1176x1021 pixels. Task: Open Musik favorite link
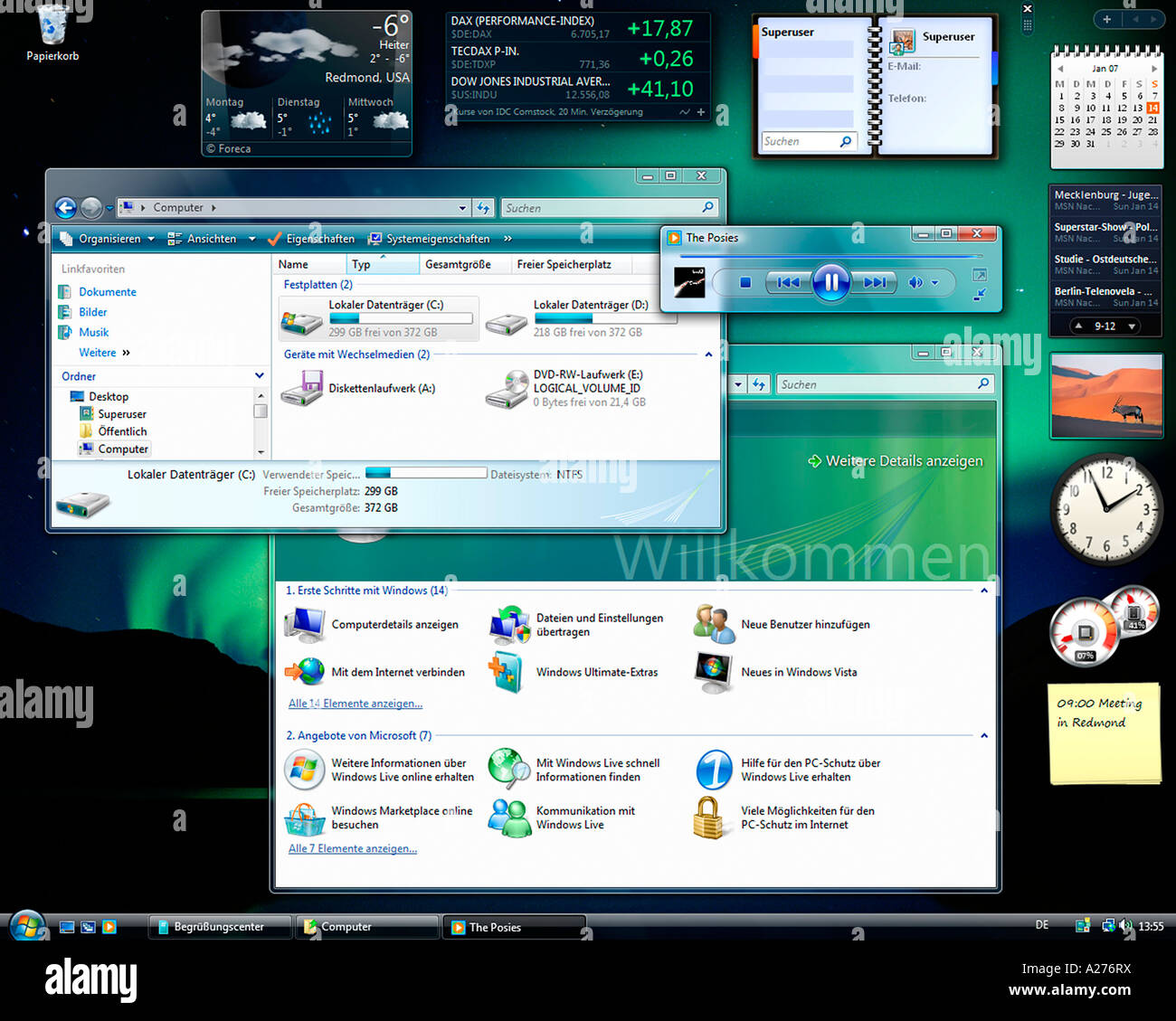click(84, 332)
